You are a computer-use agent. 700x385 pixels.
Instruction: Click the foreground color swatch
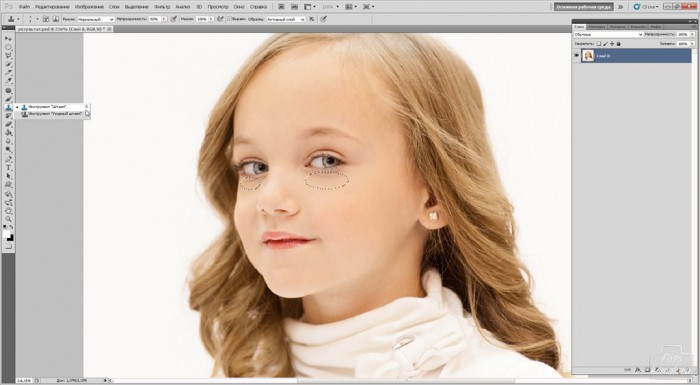tap(7, 234)
